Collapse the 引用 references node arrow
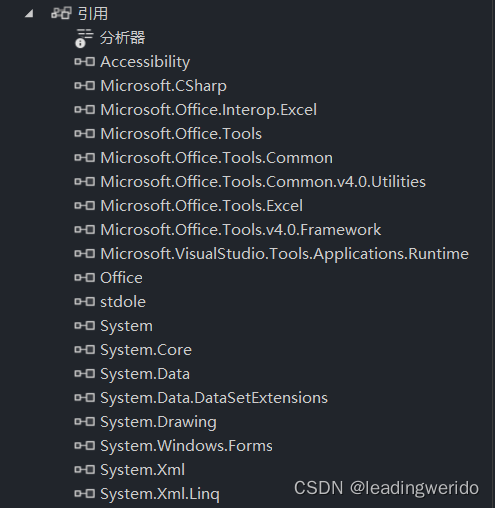495x508 pixels. (x=29, y=14)
